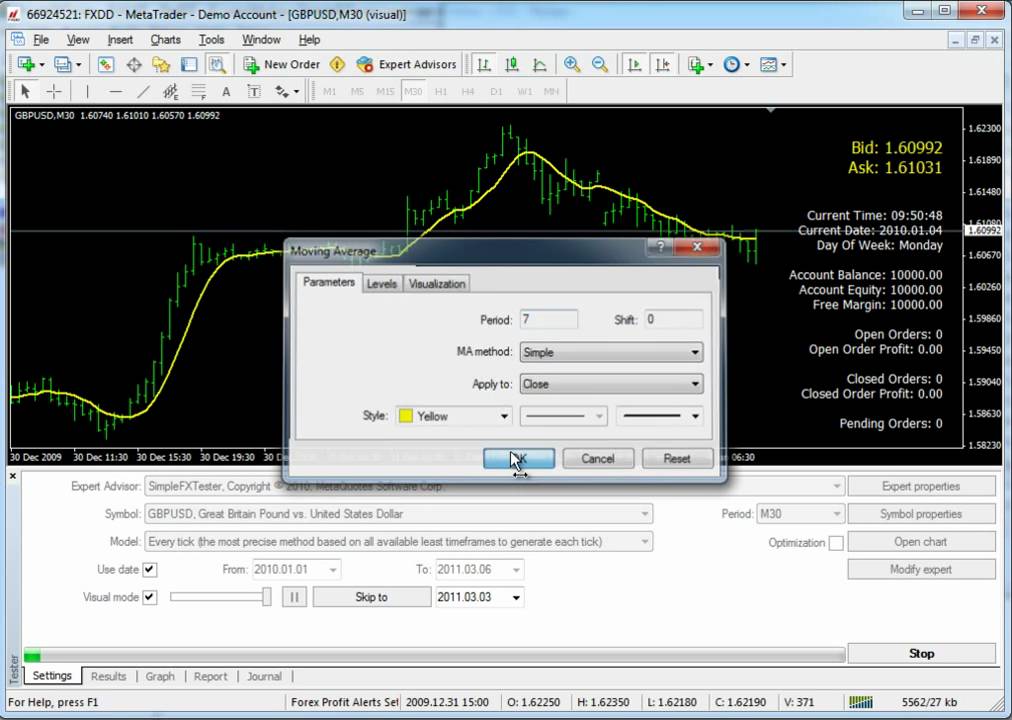Viewport: 1012px width, 720px height.
Task: Toggle the Visual mode checkbox
Action: 150,597
